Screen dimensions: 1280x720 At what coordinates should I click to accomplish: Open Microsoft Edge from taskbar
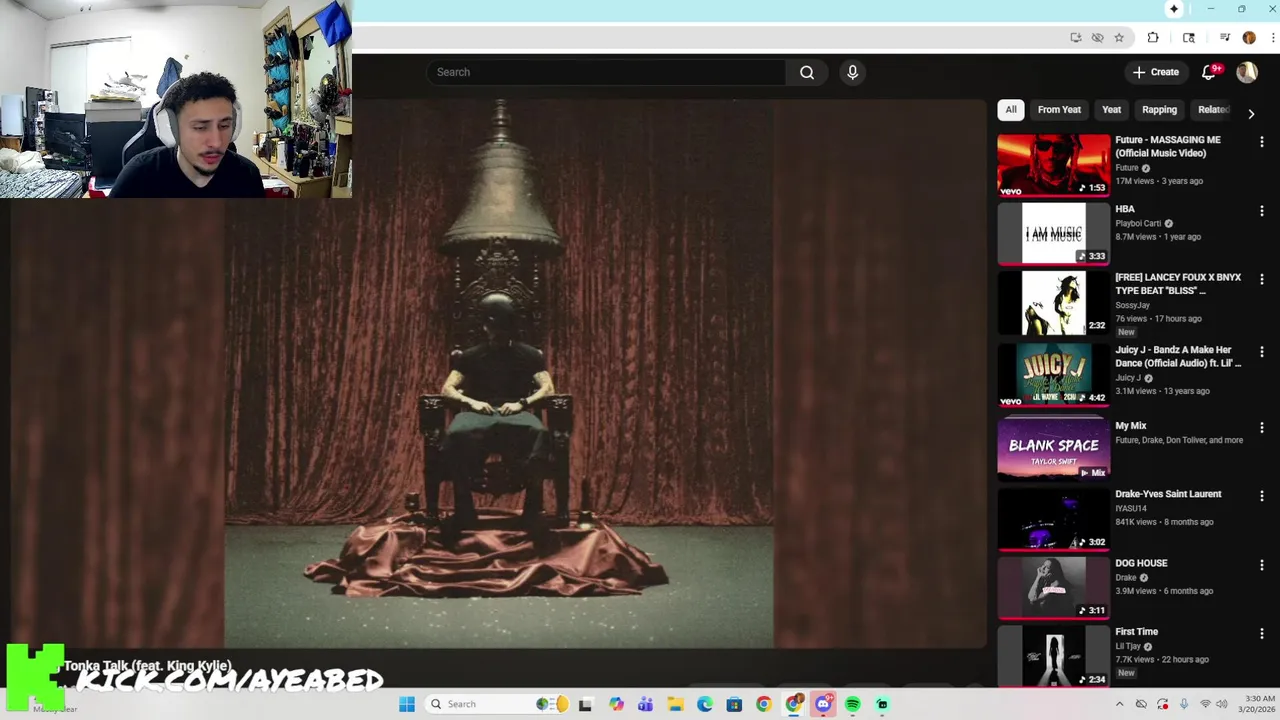coord(705,704)
